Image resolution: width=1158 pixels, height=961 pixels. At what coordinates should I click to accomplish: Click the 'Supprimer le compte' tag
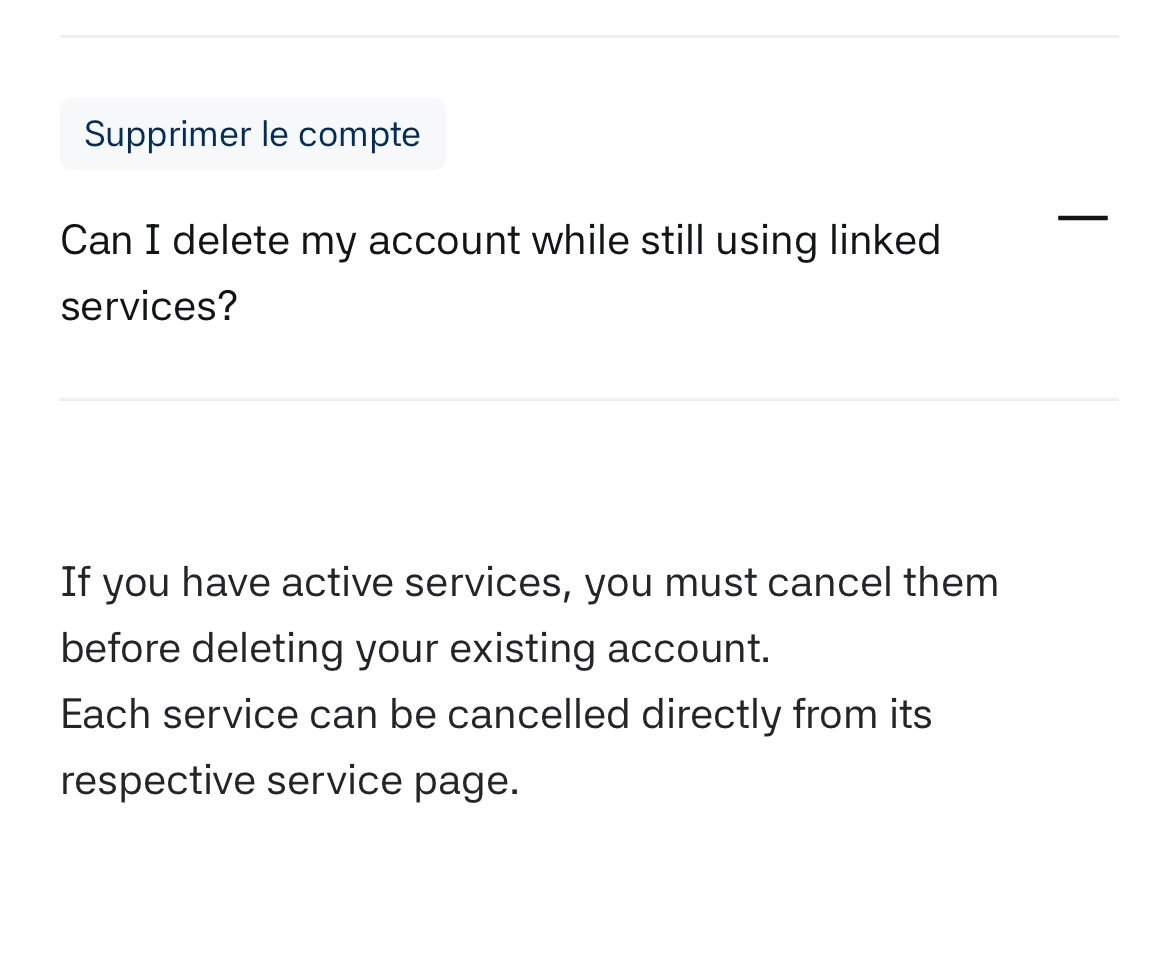(x=252, y=134)
